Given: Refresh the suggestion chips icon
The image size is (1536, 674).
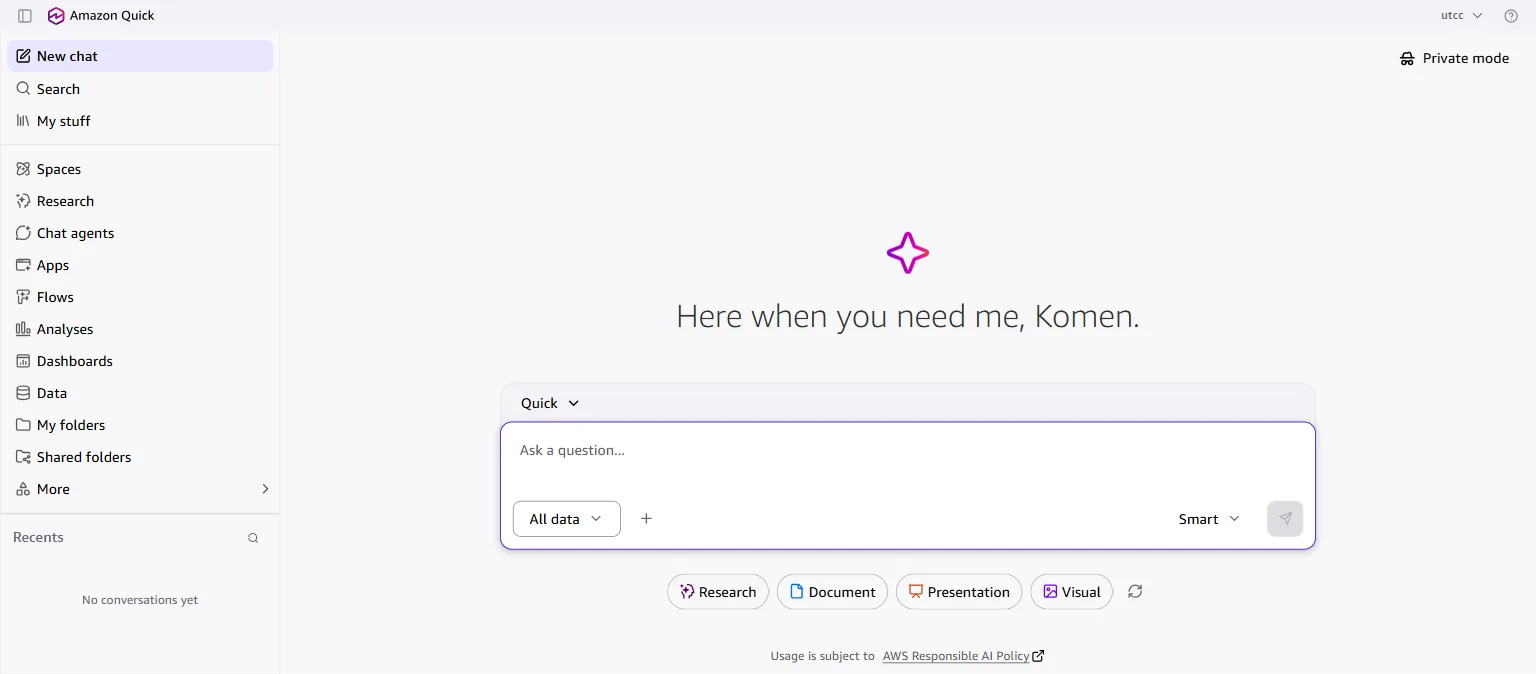Looking at the screenshot, I should click(1135, 592).
